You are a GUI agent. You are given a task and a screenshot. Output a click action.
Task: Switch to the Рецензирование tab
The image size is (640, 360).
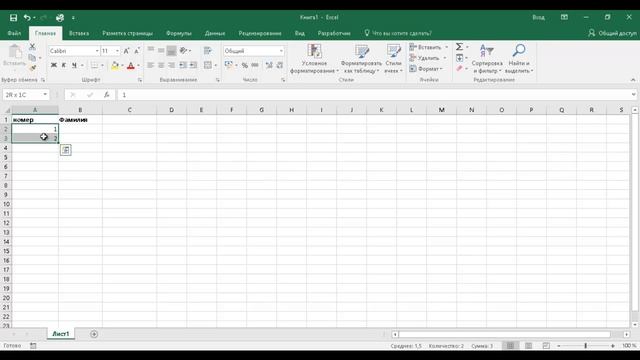coord(260,33)
